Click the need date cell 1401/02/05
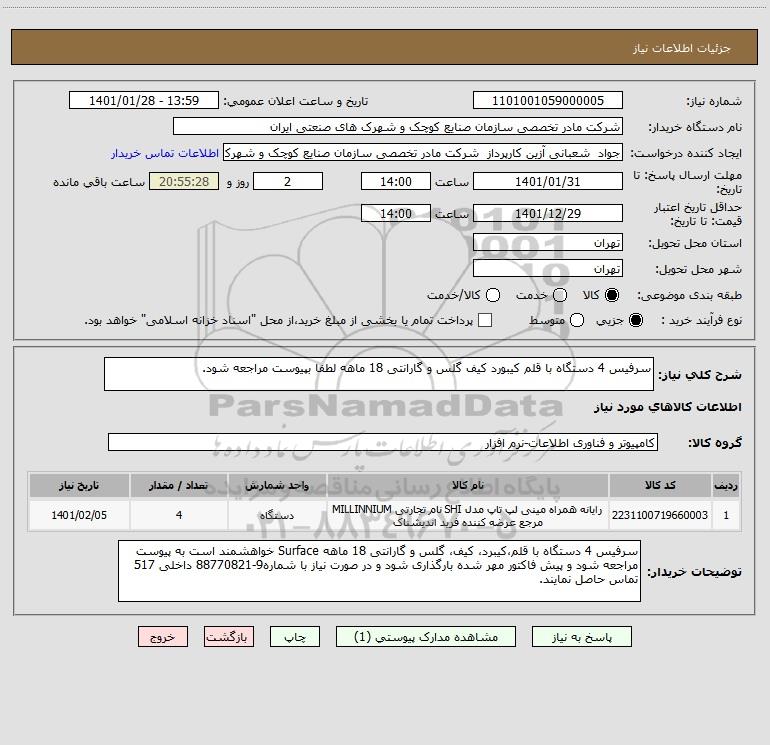 coord(79,515)
